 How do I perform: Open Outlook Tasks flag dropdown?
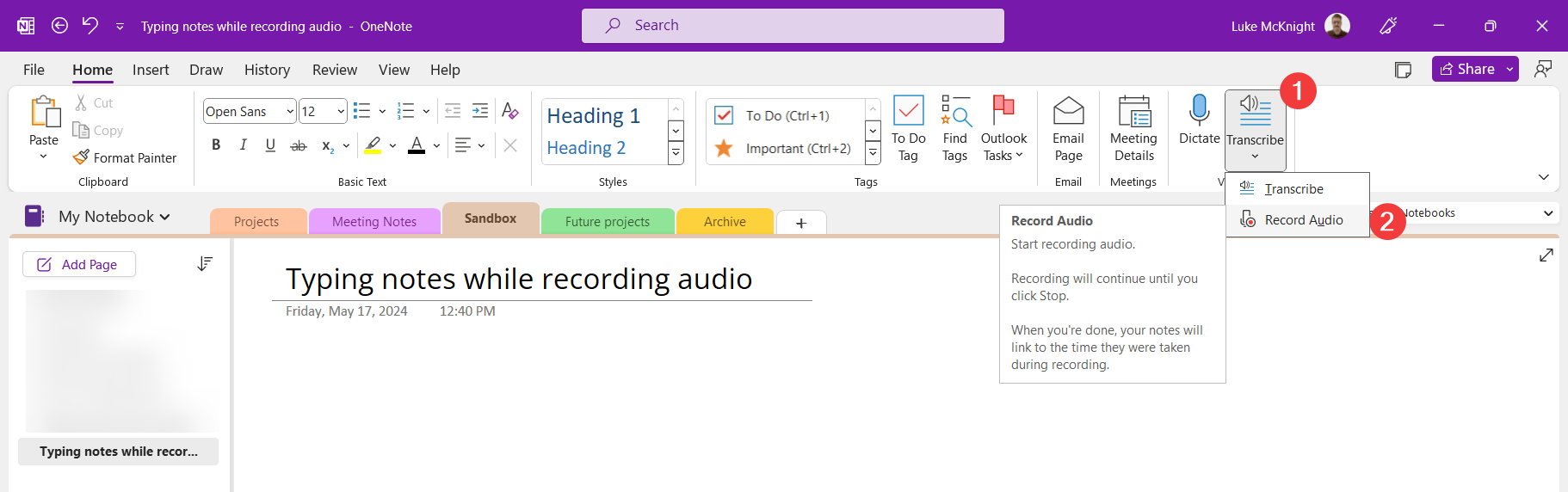[x=1003, y=129]
